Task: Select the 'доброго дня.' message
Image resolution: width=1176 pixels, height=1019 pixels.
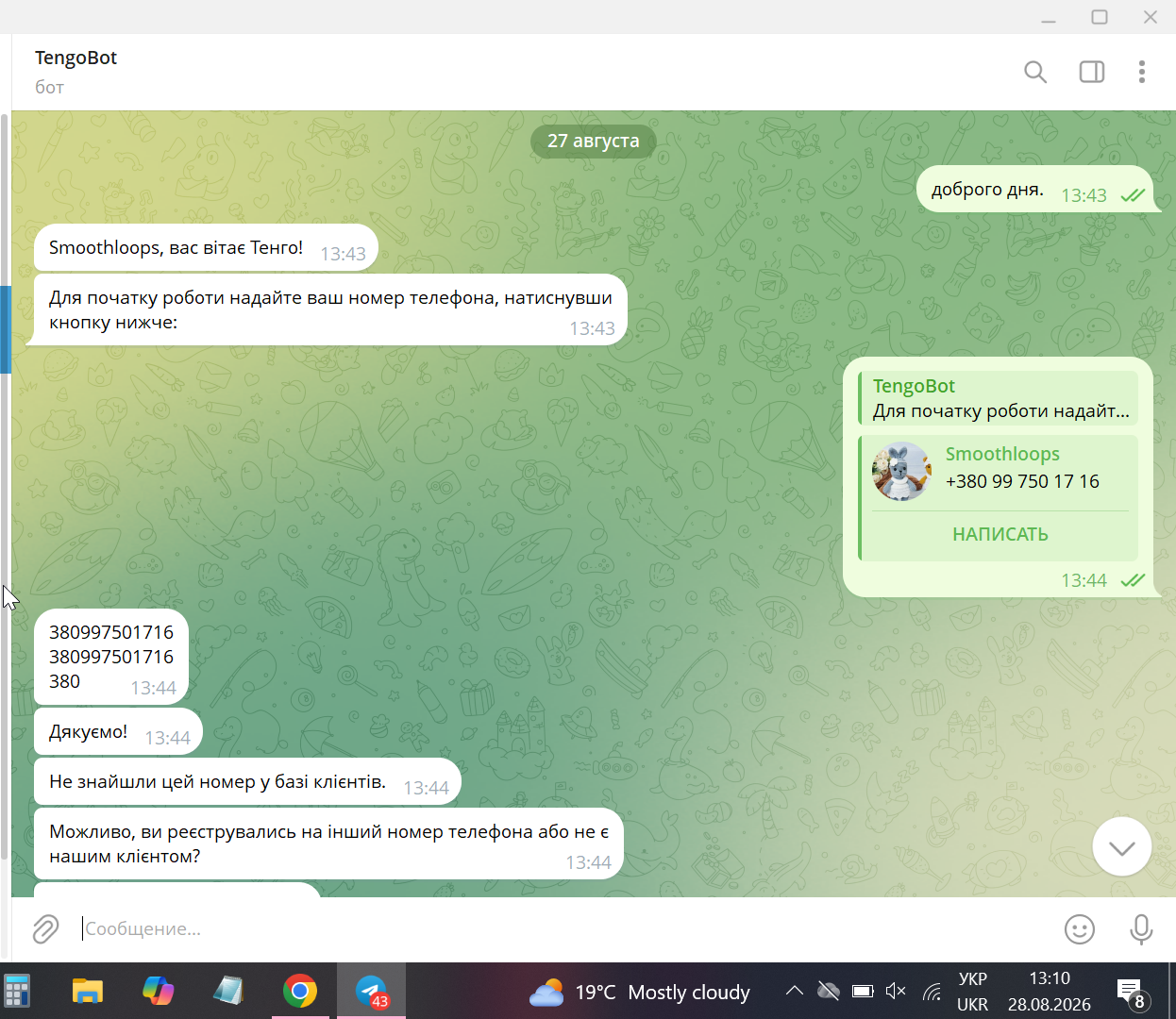Action: [x=1035, y=189]
